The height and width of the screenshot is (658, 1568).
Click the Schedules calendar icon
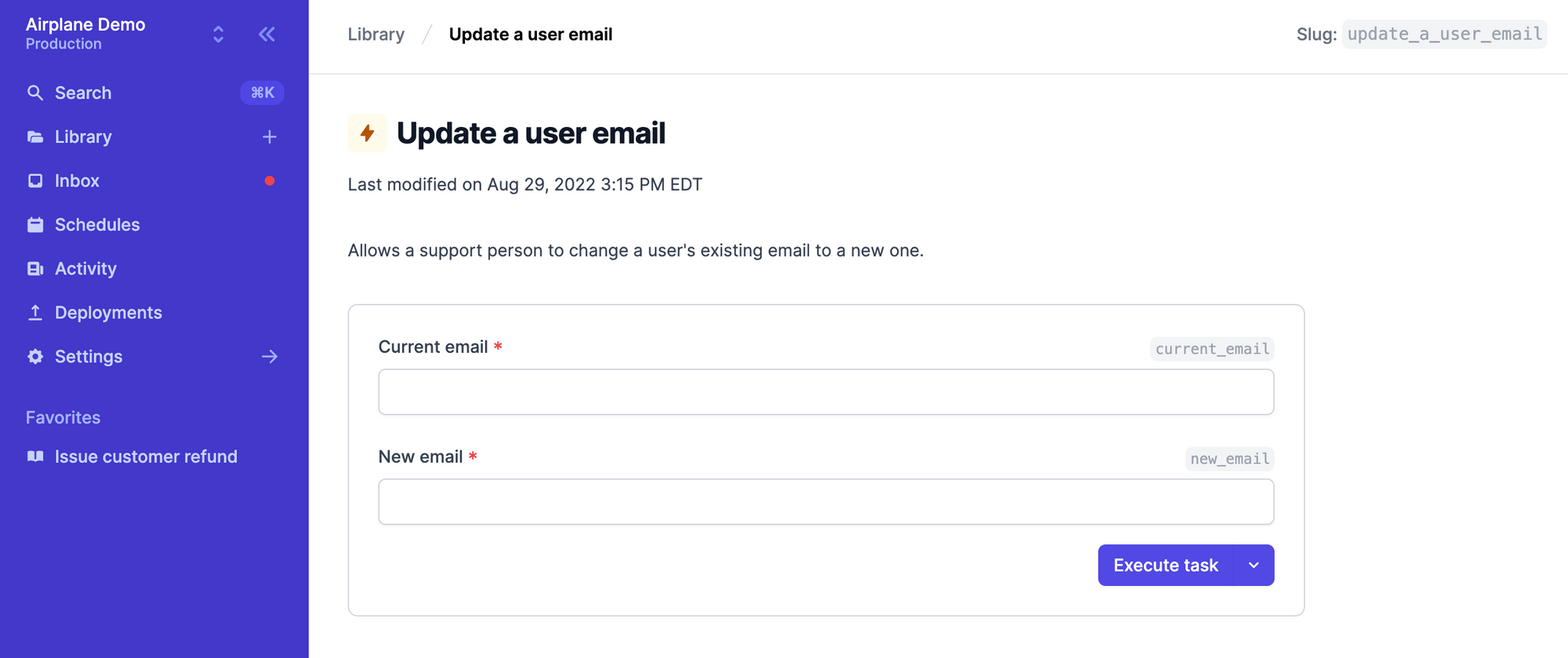tap(34, 224)
